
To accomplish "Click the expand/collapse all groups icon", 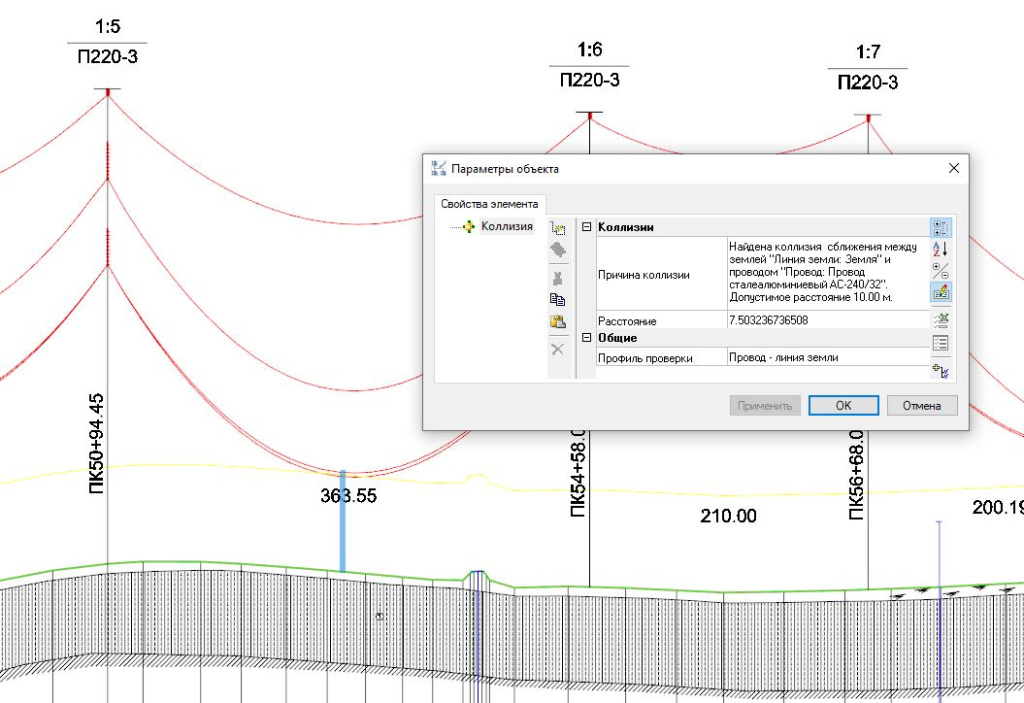I will pos(940,270).
